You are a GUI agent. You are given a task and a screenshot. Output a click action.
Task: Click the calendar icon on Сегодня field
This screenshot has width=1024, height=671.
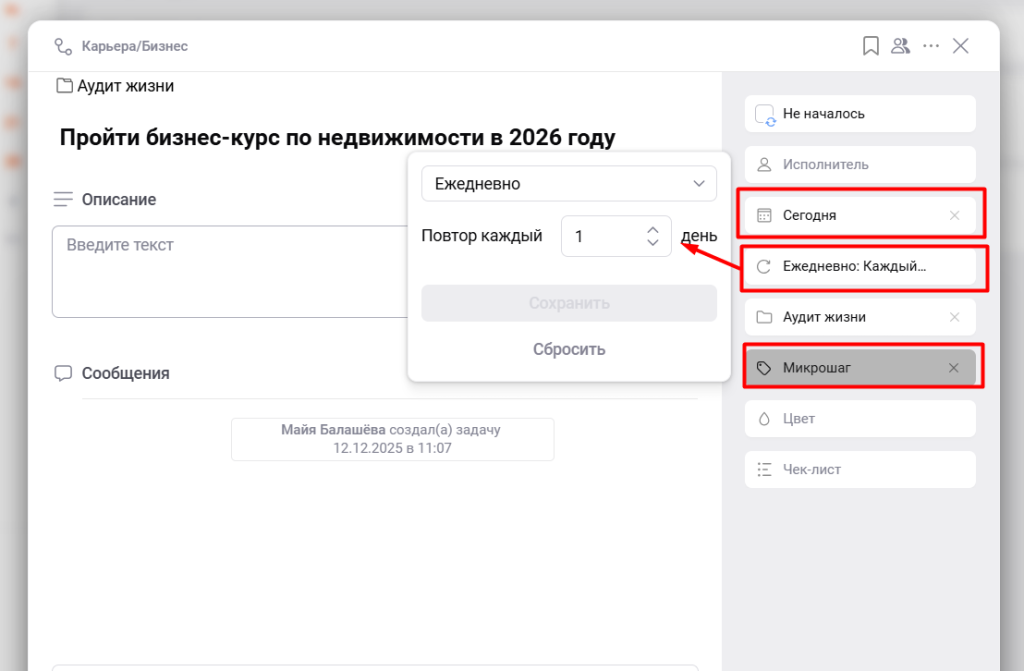(764, 215)
